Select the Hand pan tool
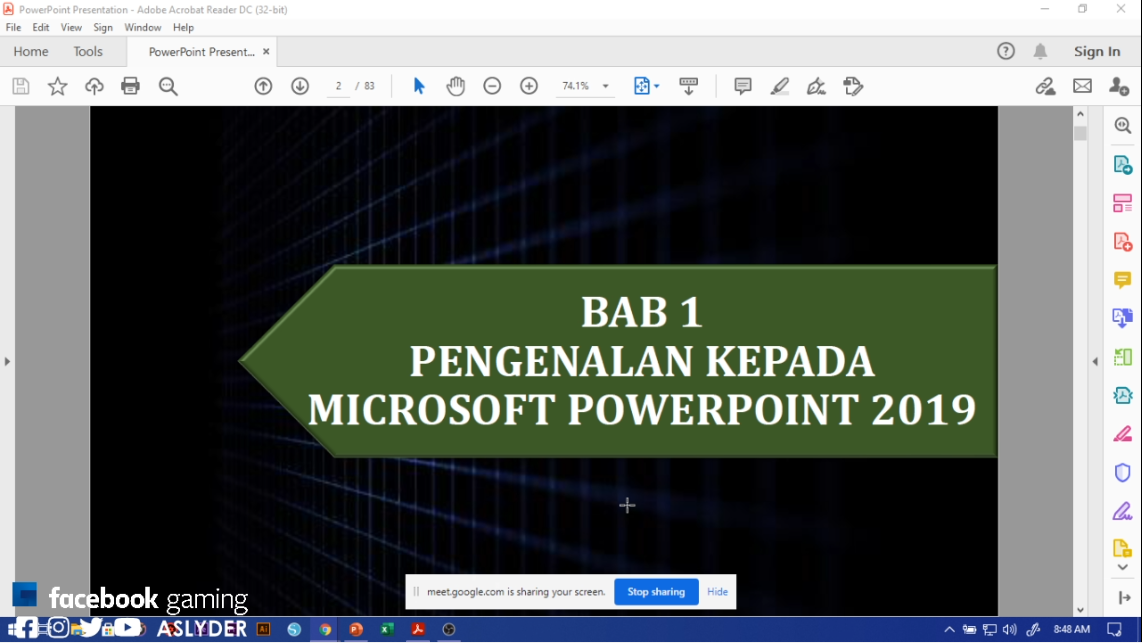This screenshot has height=643, width=1142. click(x=455, y=86)
